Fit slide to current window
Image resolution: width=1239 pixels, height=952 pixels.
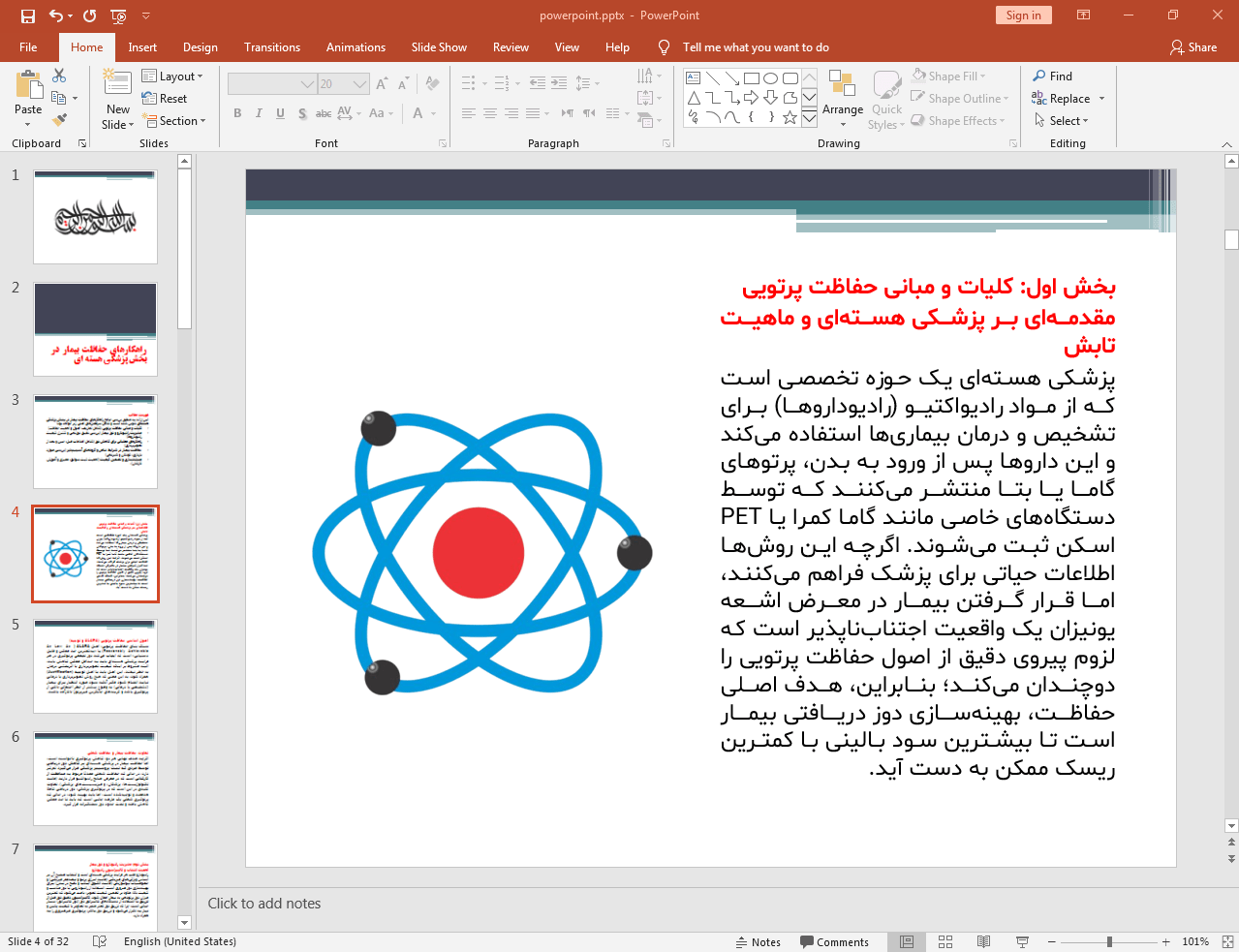1227,941
